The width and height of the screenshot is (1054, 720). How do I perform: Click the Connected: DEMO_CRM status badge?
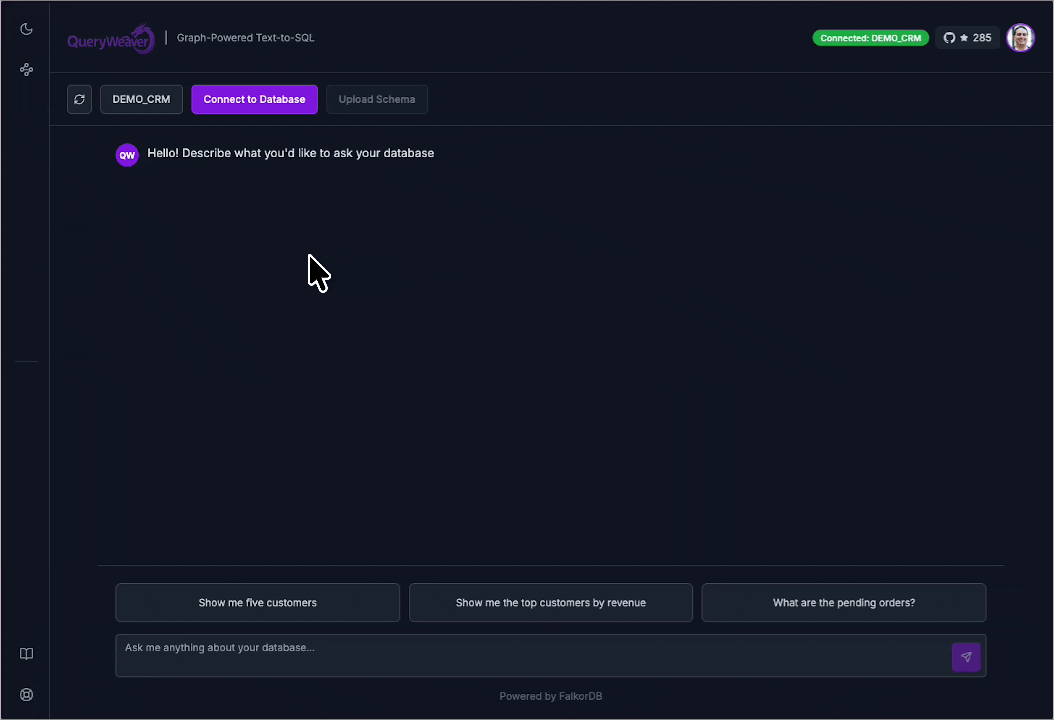click(870, 37)
